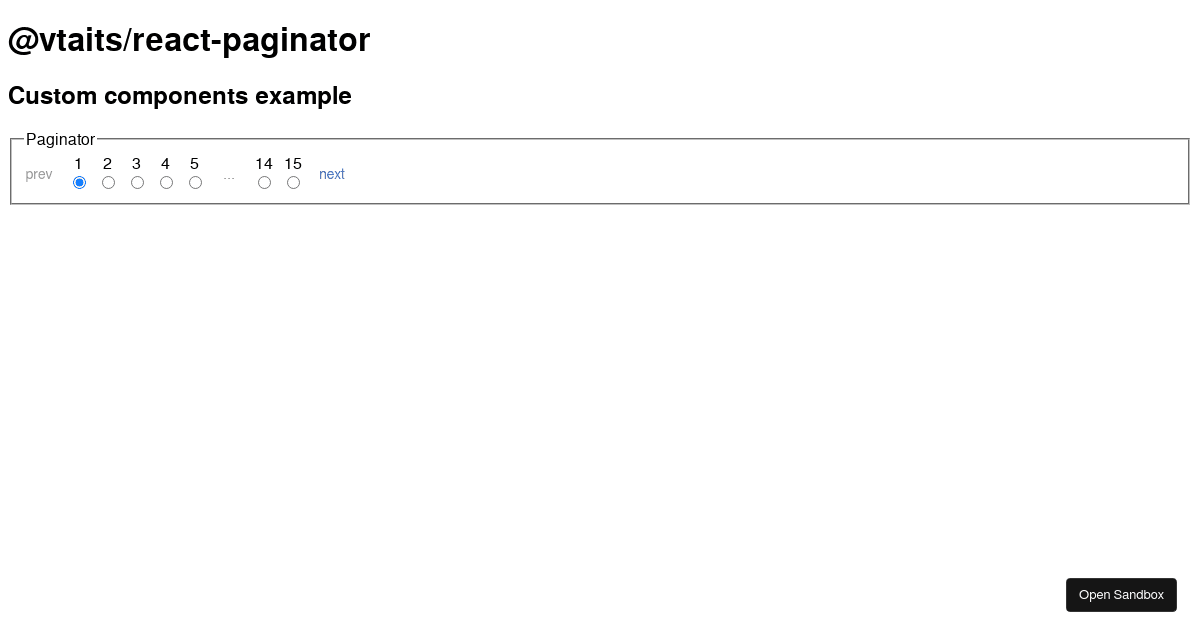Image resolution: width=1200 pixels, height=630 pixels.
Task: Select the last page 15 radio button
Action: (x=293, y=182)
